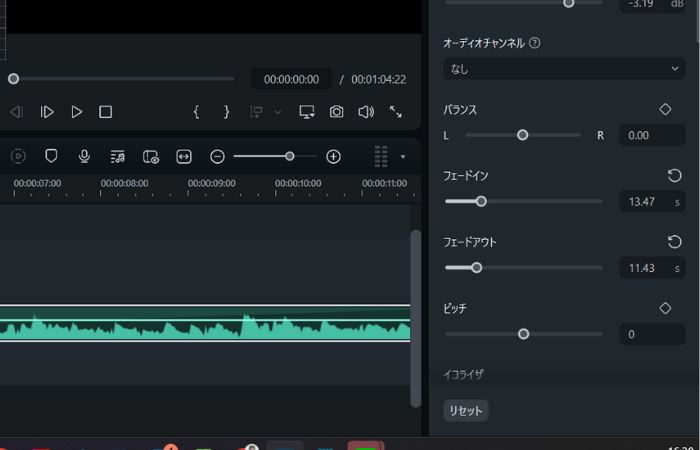Zoom timeline to fit with arrows icon
700x450 pixels.
[184, 157]
